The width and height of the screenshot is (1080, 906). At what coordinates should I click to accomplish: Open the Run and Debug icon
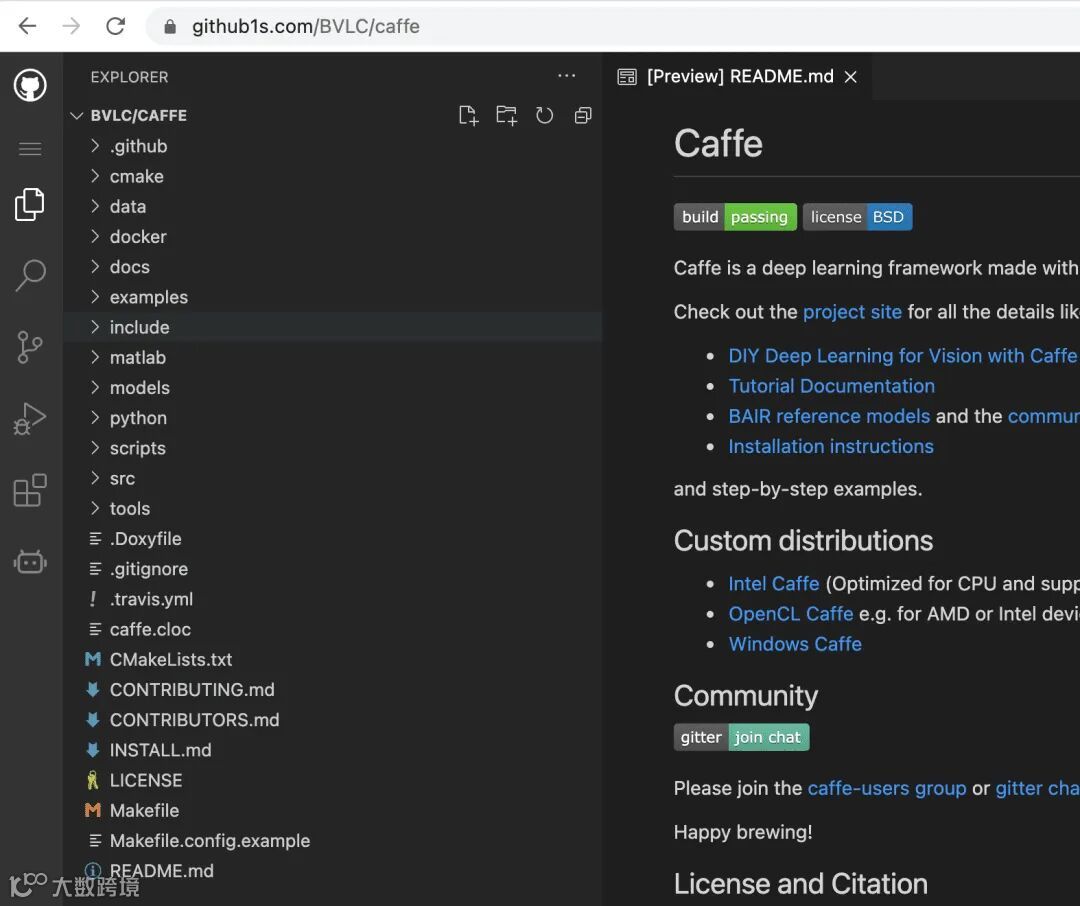click(x=30, y=419)
